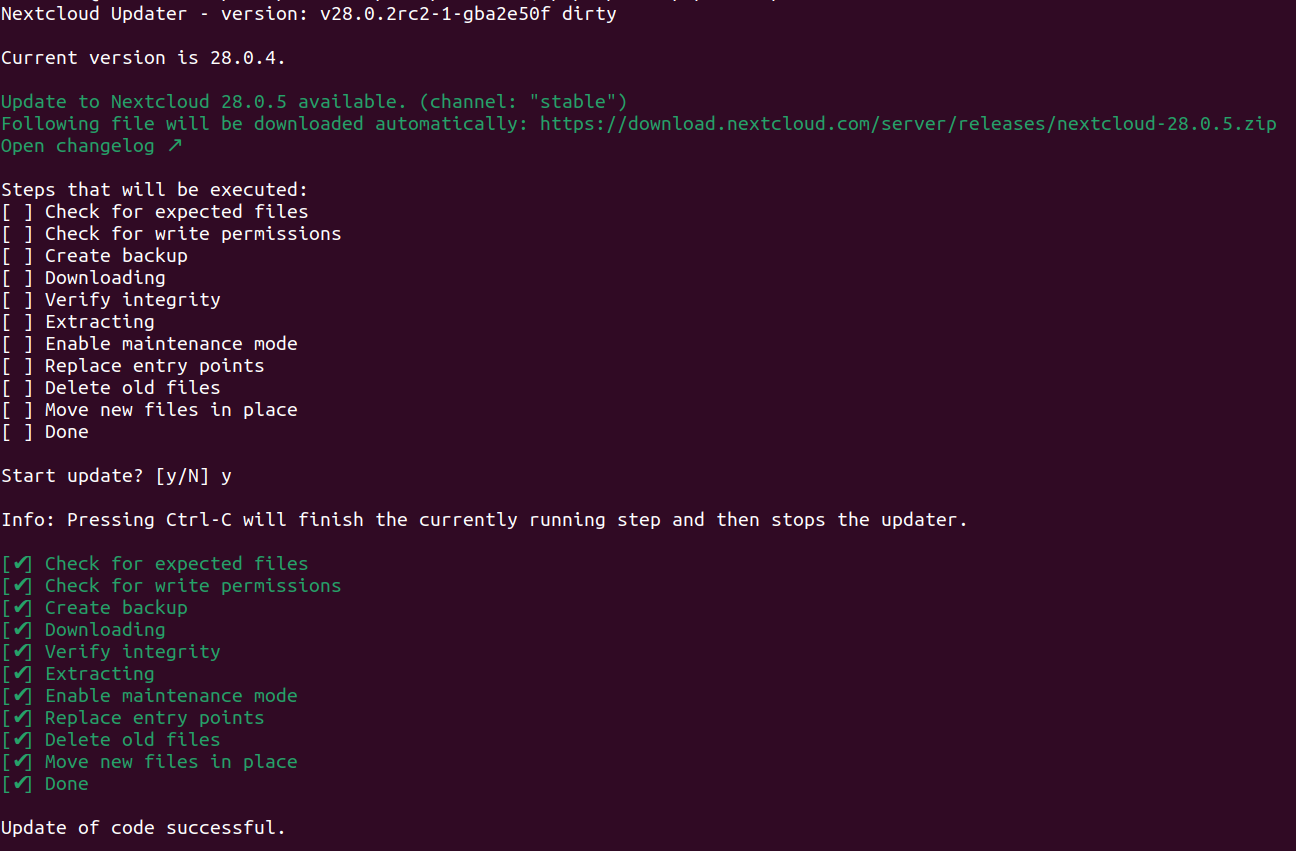Click the green checkmark beside Extracting
1296x851 pixels.
(22, 674)
